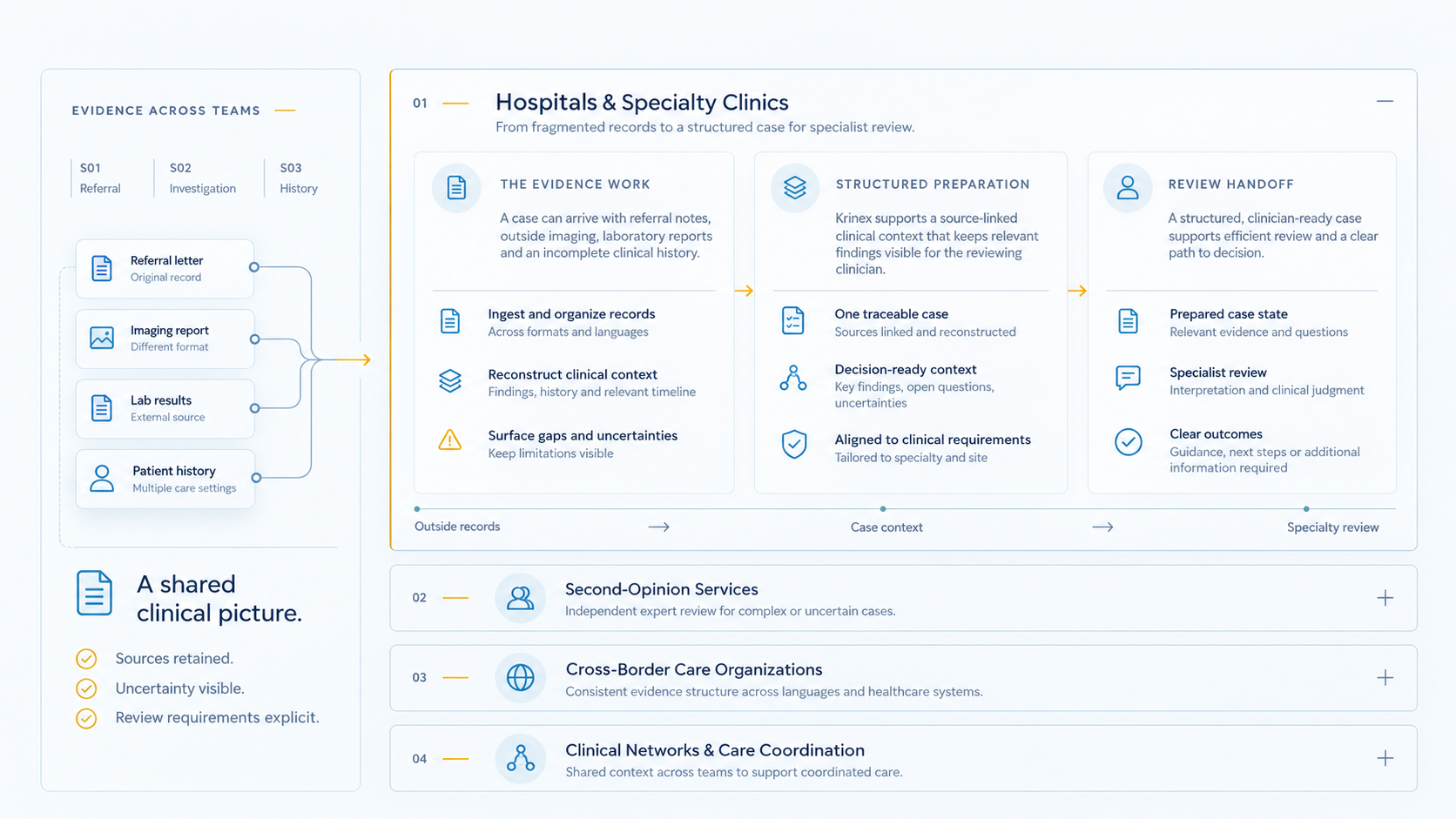Click the Referral letter connector node
Viewport: 1456px width, 819px height.
pyautogui.click(x=254, y=267)
